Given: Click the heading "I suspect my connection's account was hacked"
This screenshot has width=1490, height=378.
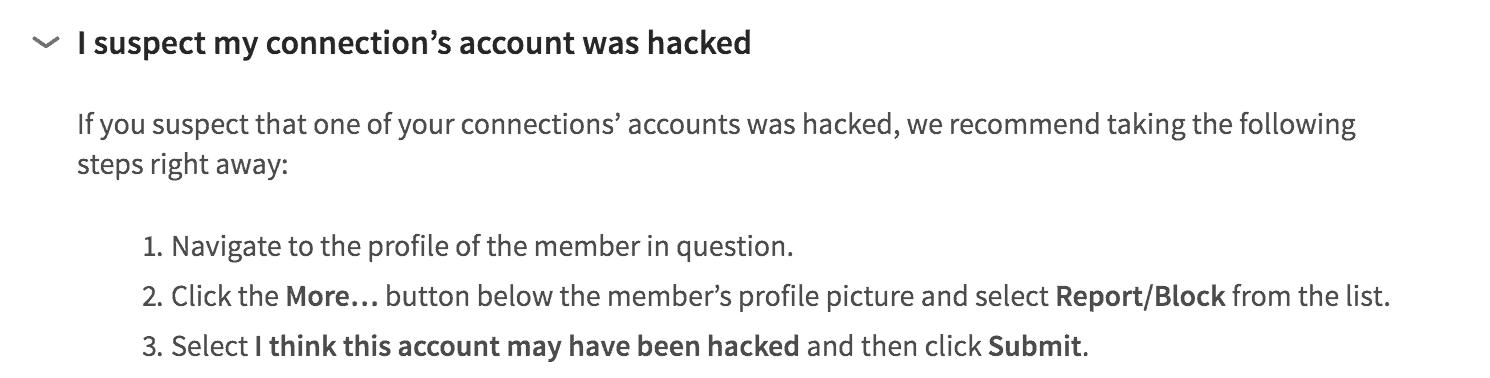Looking at the screenshot, I should click(414, 43).
